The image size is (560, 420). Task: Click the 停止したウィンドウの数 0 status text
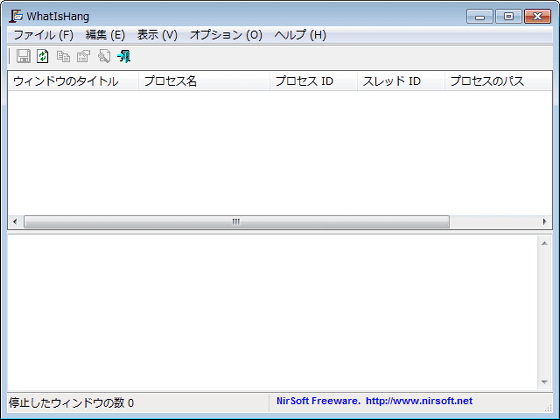71,403
